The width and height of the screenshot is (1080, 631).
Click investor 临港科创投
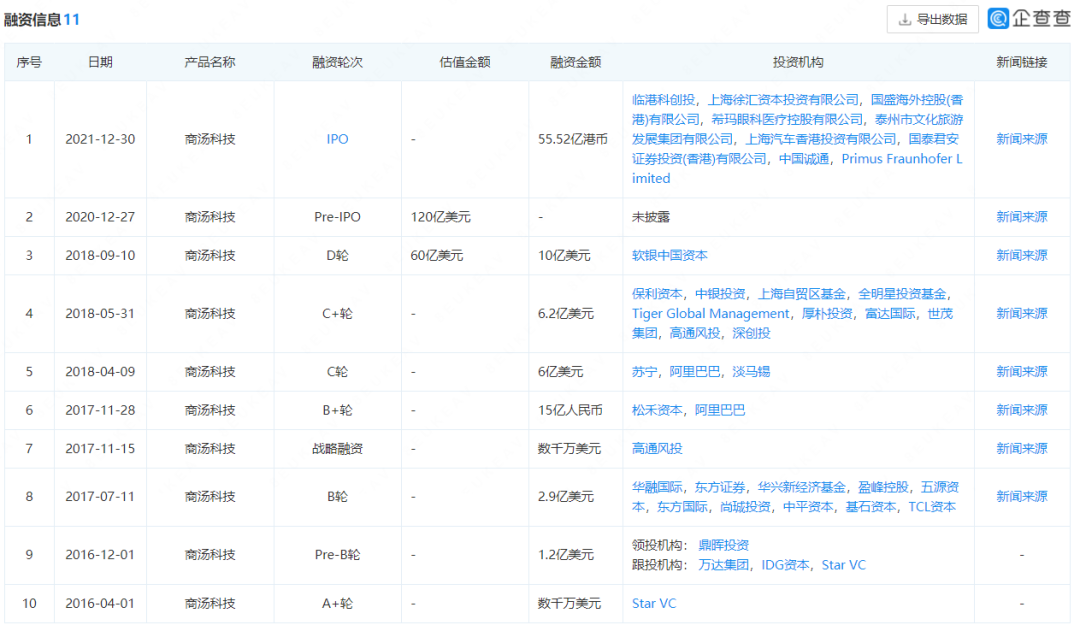pos(664,100)
